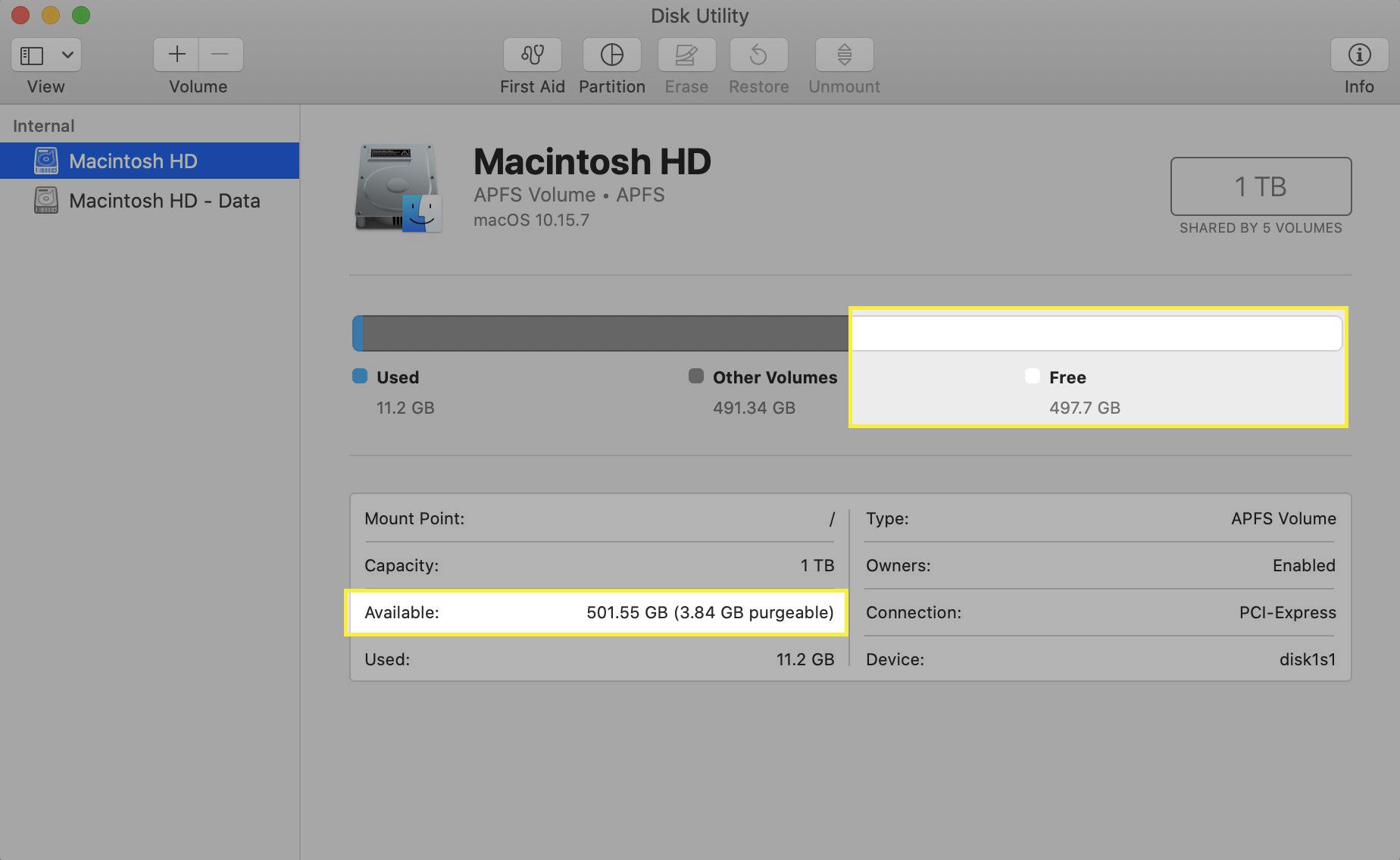Click the Available 501.55 GB value
The height and width of the screenshot is (860, 1400).
tap(710, 612)
